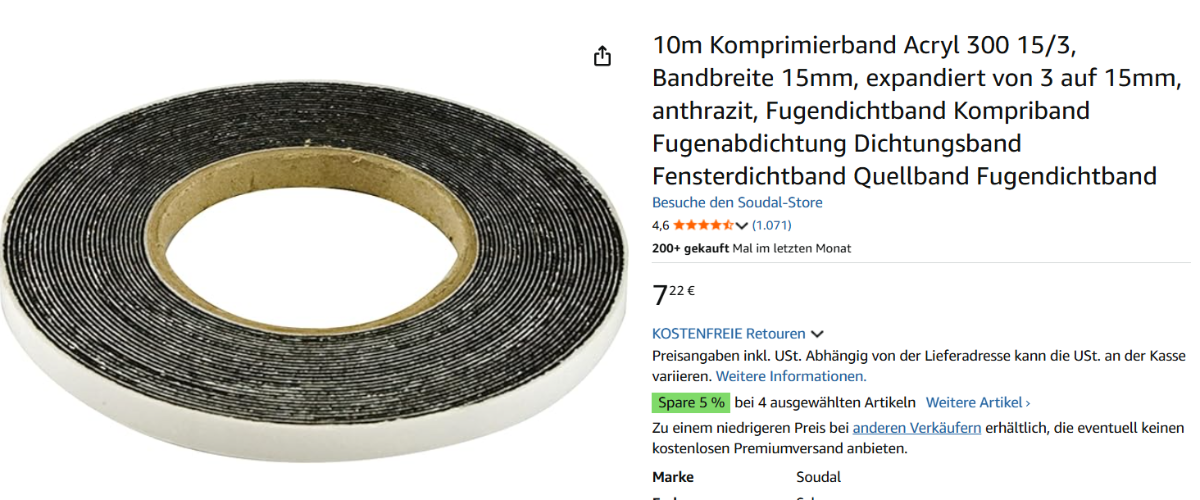Click the orange star rating icons
The image size is (1200, 500).
click(x=704, y=225)
